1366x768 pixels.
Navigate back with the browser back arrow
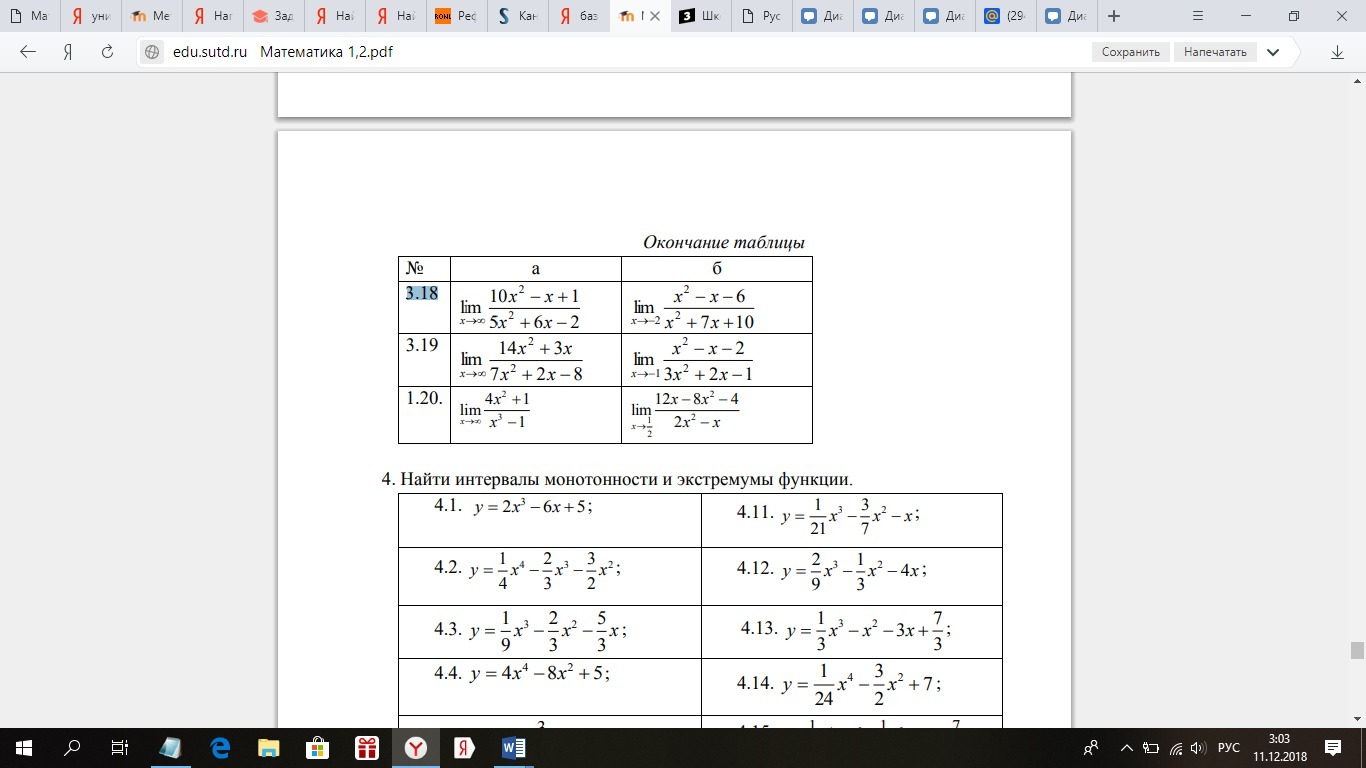(x=26, y=51)
